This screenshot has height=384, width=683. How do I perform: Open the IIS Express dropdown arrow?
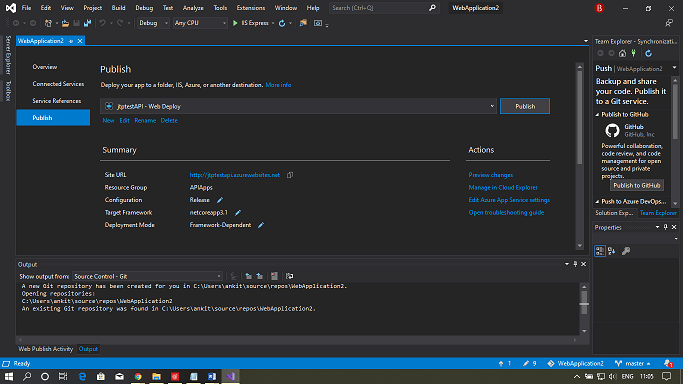pyautogui.click(x=273, y=23)
